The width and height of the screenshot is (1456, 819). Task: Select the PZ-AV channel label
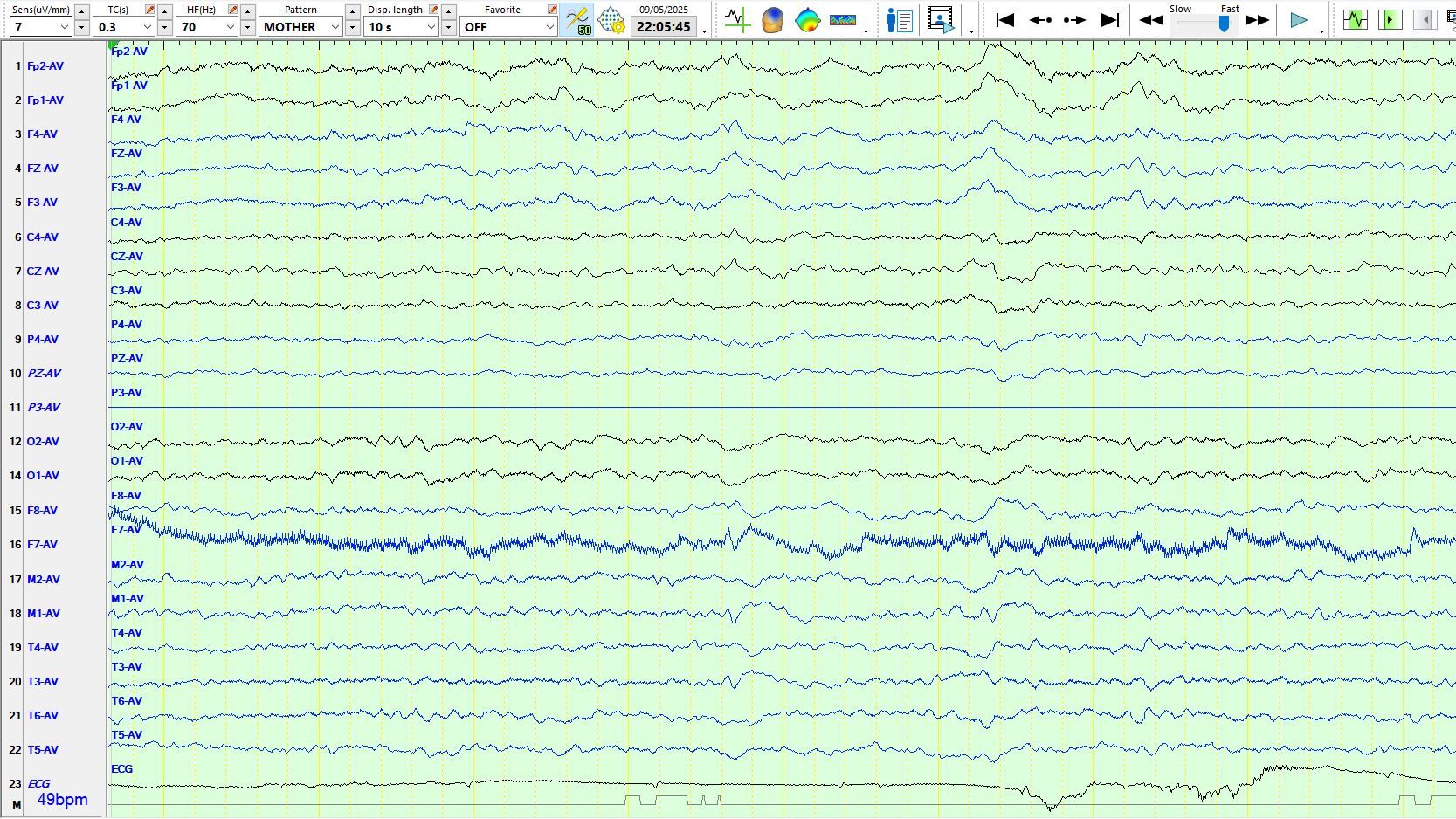click(44, 374)
